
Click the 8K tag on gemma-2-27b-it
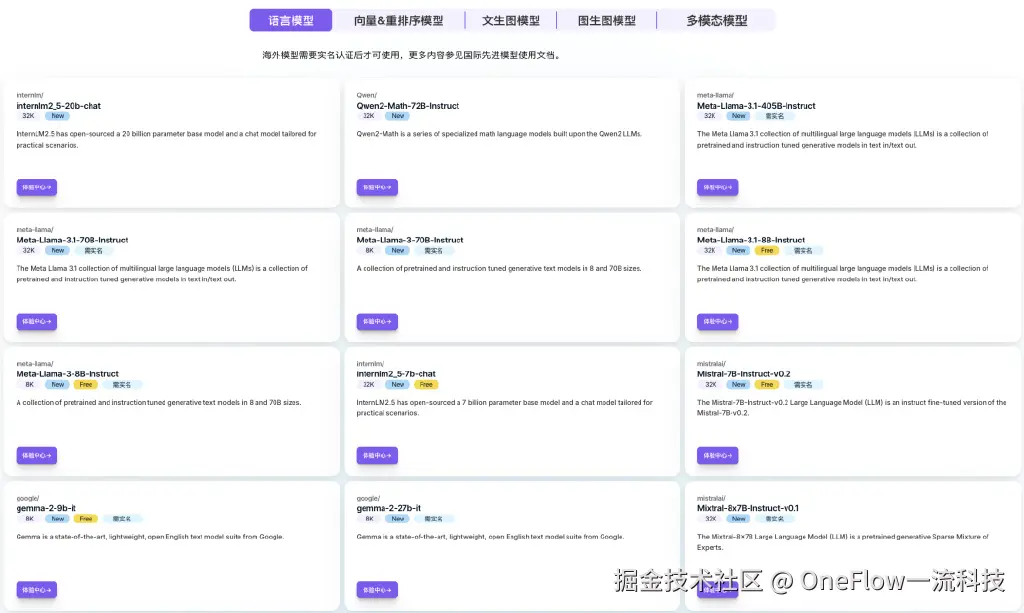[369, 519]
